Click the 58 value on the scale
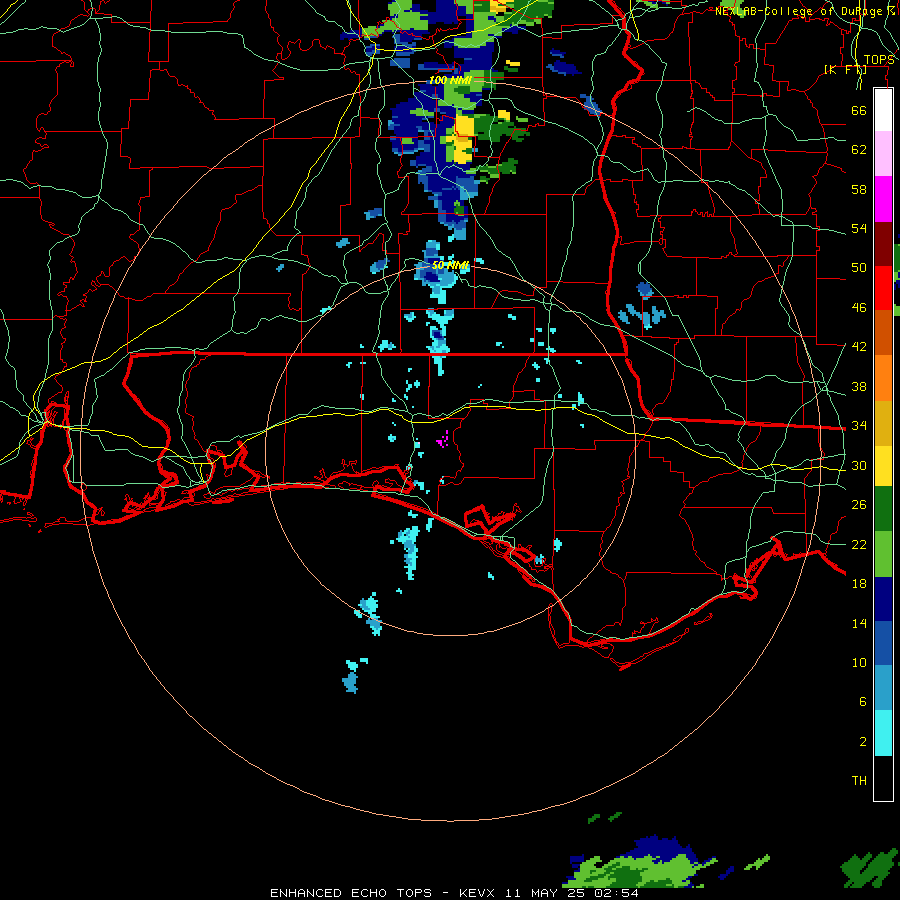 click(x=859, y=189)
